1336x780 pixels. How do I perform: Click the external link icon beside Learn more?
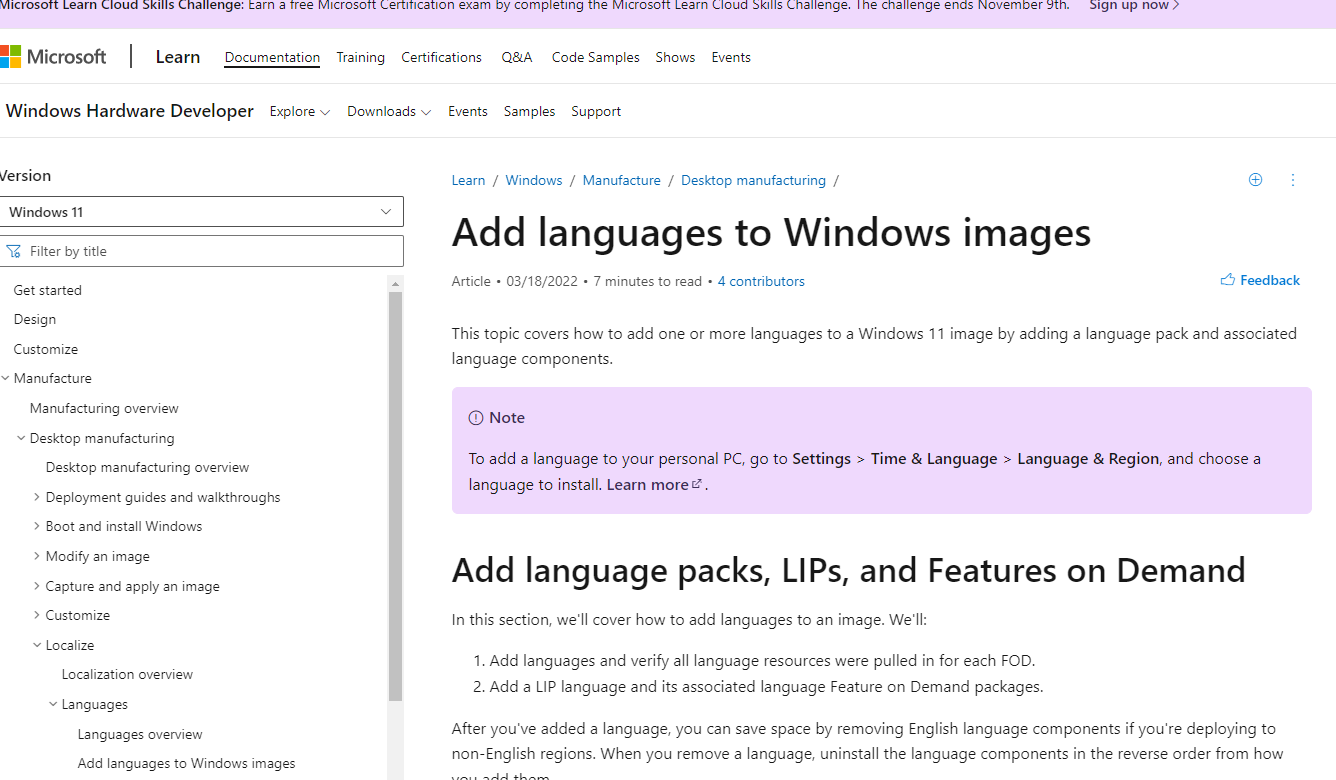point(697,484)
